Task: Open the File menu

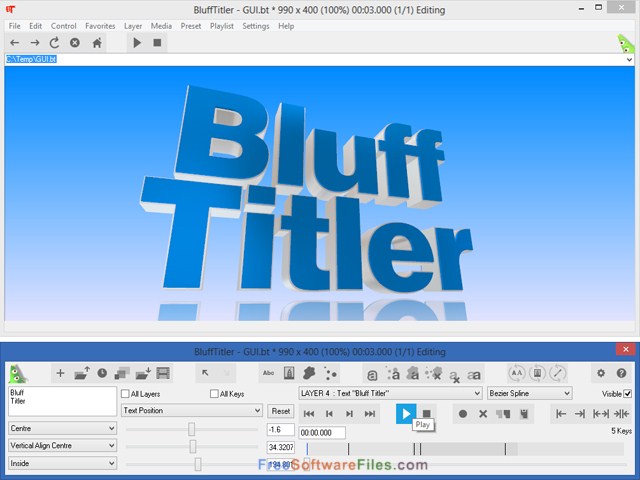Action: [15, 26]
